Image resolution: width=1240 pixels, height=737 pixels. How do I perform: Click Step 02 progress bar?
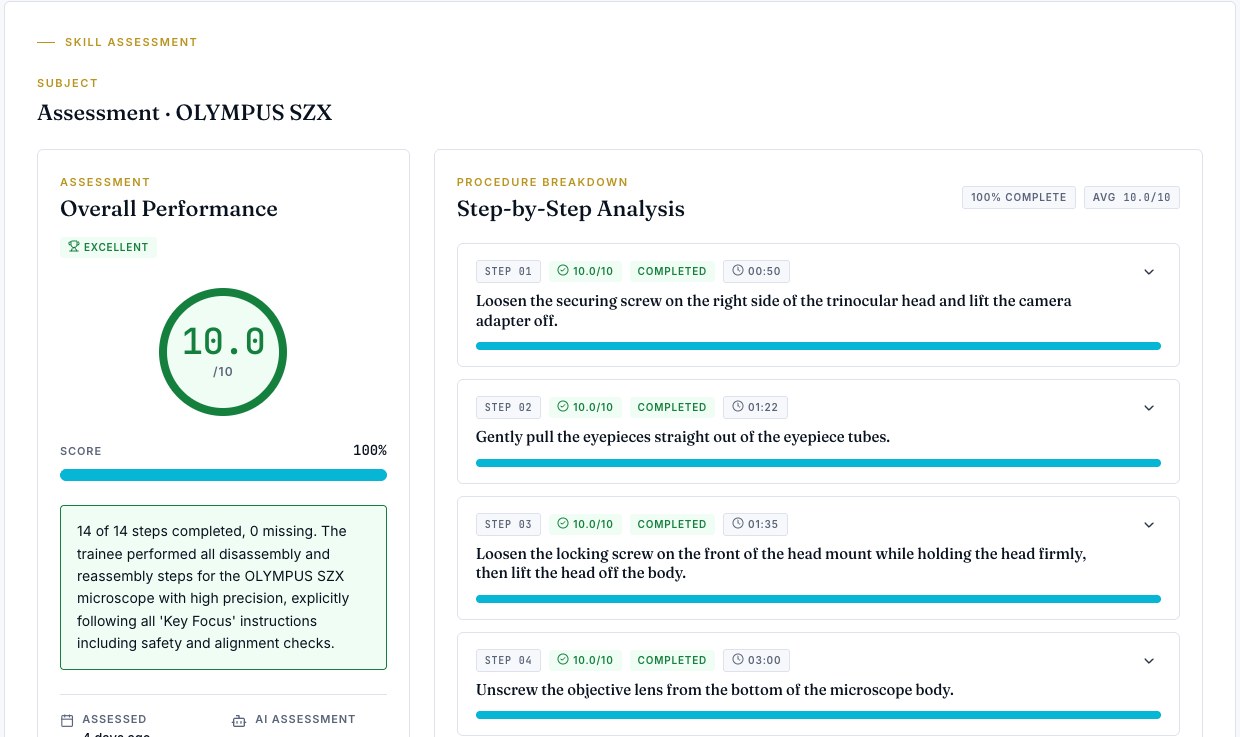[818, 463]
